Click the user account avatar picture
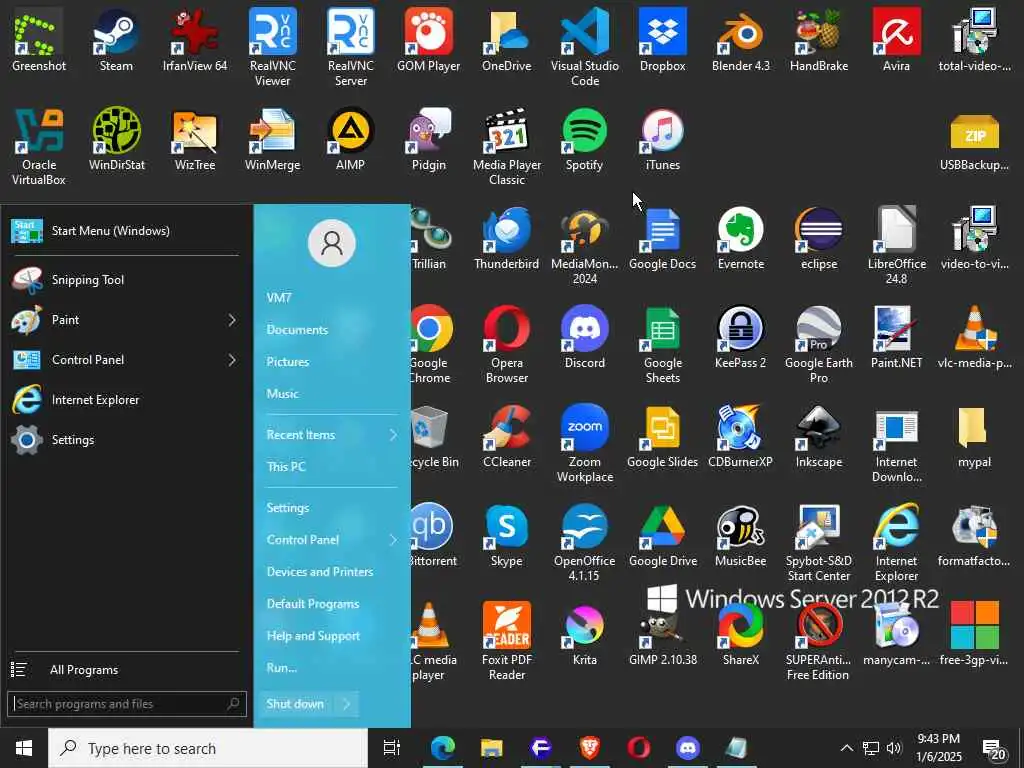 click(x=332, y=243)
